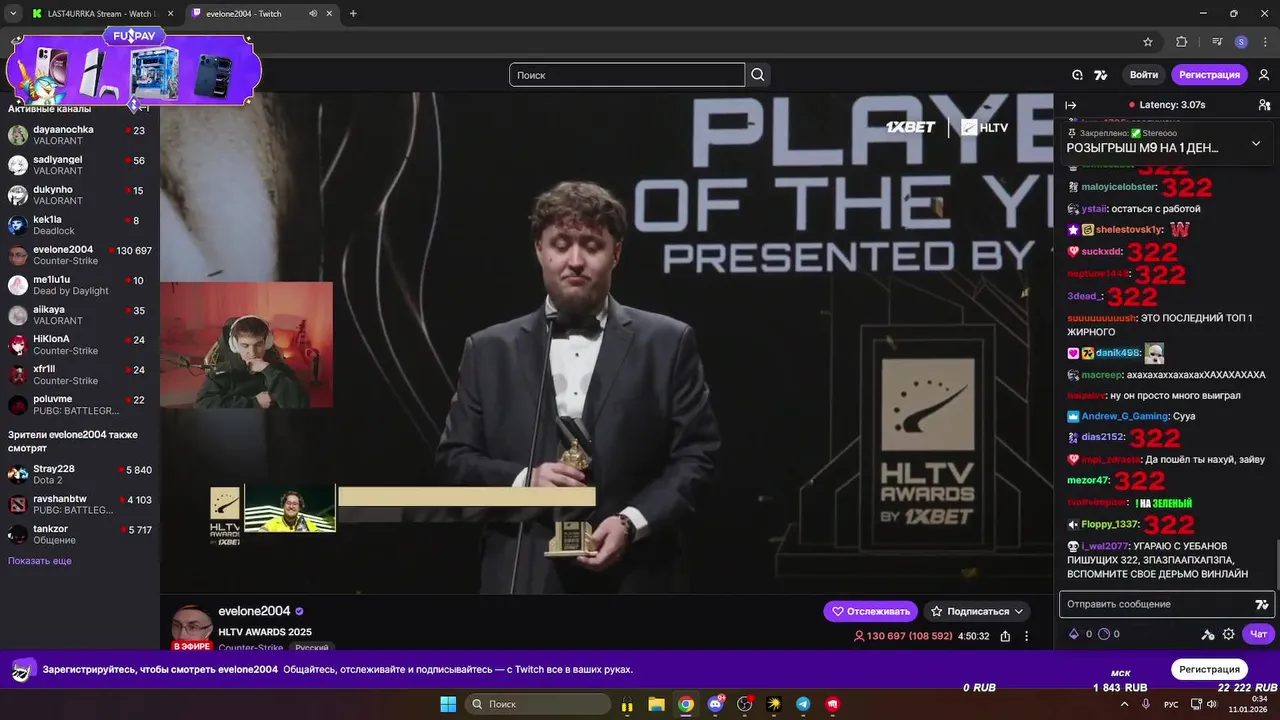The height and width of the screenshot is (720, 1280).
Task: Collapse the active channels sidebar arrow
Action: pyautogui.click(x=142, y=108)
